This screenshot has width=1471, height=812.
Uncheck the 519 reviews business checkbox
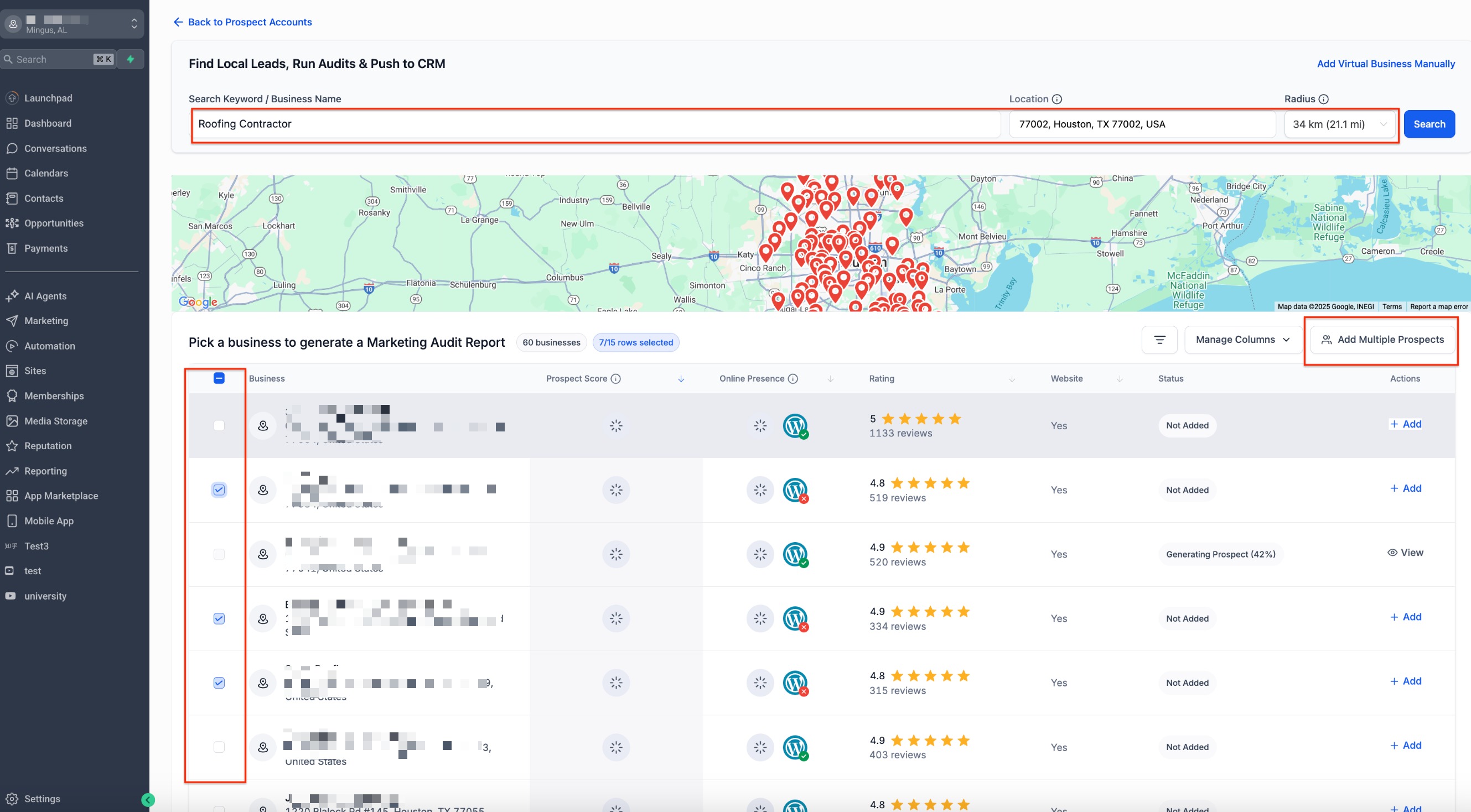pos(219,490)
